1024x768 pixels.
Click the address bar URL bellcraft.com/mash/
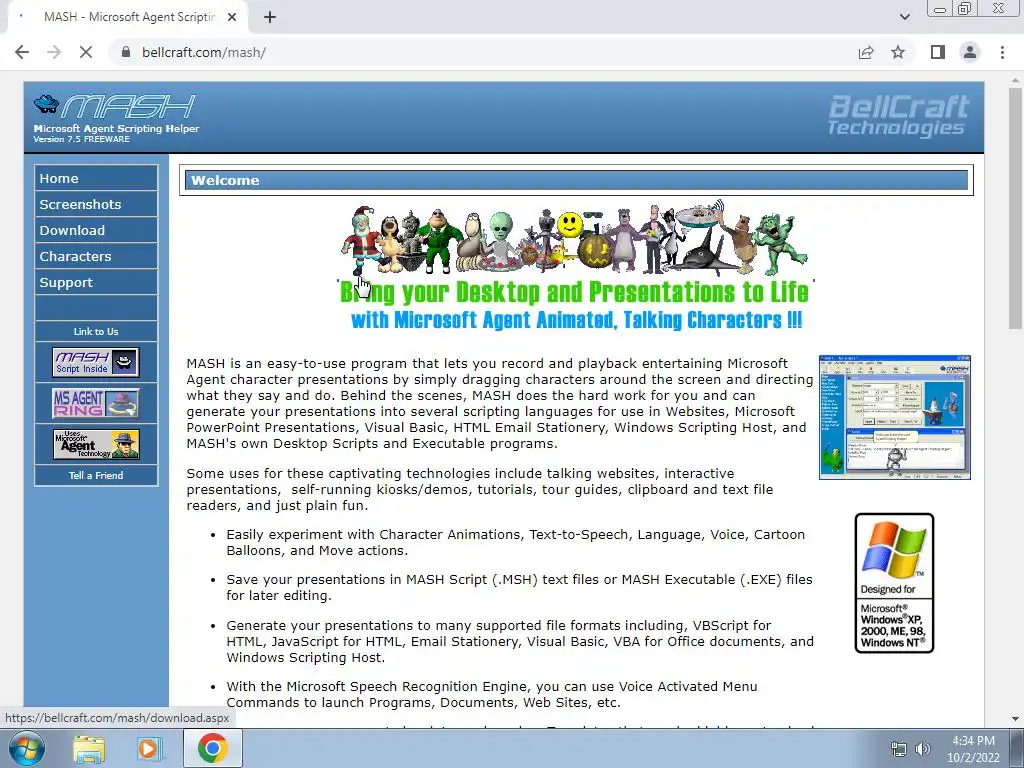click(204, 52)
